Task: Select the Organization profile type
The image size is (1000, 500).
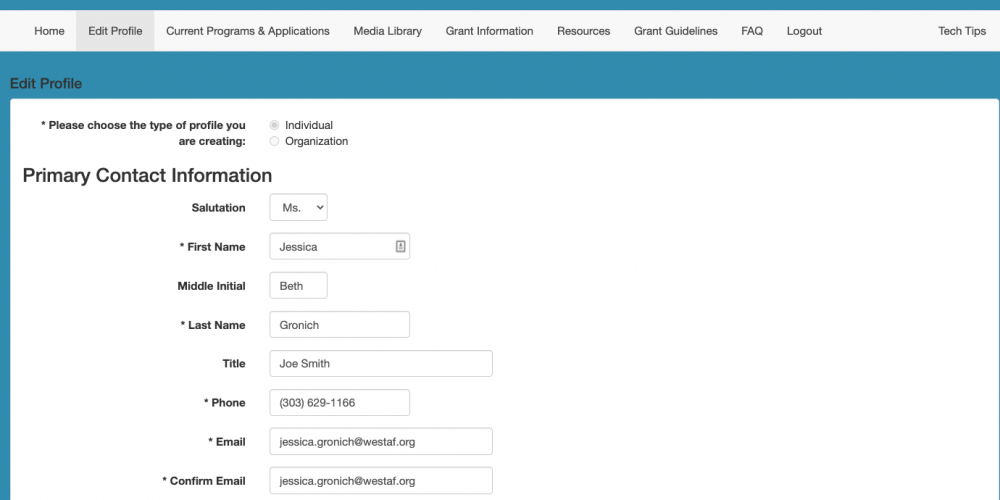Action: [274, 141]
